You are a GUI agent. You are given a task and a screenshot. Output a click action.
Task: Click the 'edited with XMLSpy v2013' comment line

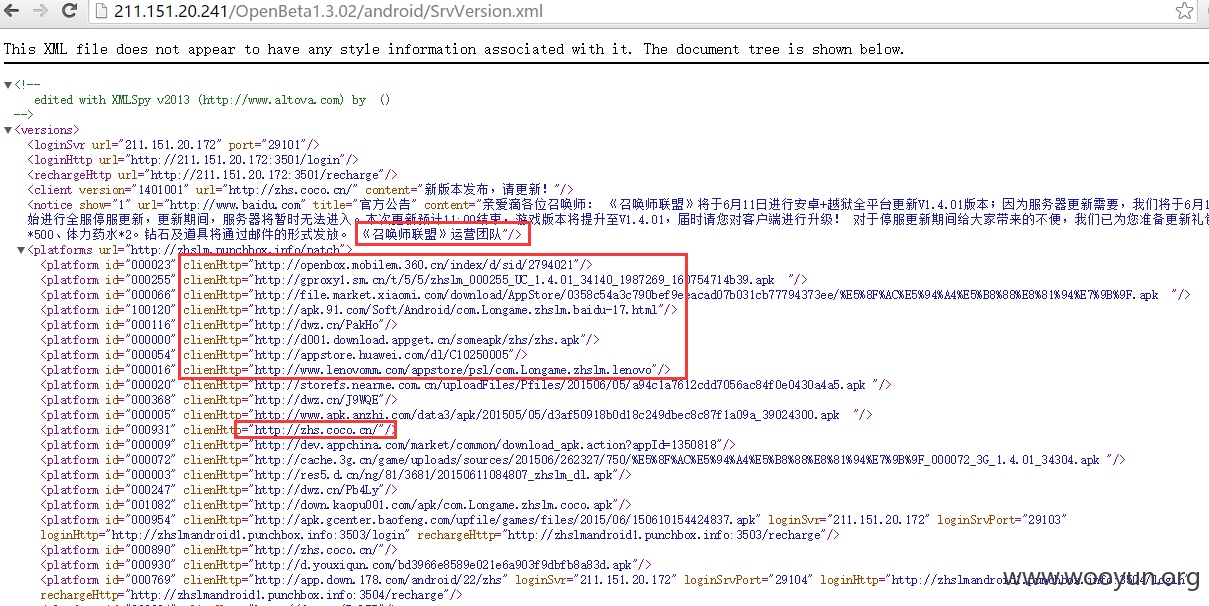pos(211,100)
